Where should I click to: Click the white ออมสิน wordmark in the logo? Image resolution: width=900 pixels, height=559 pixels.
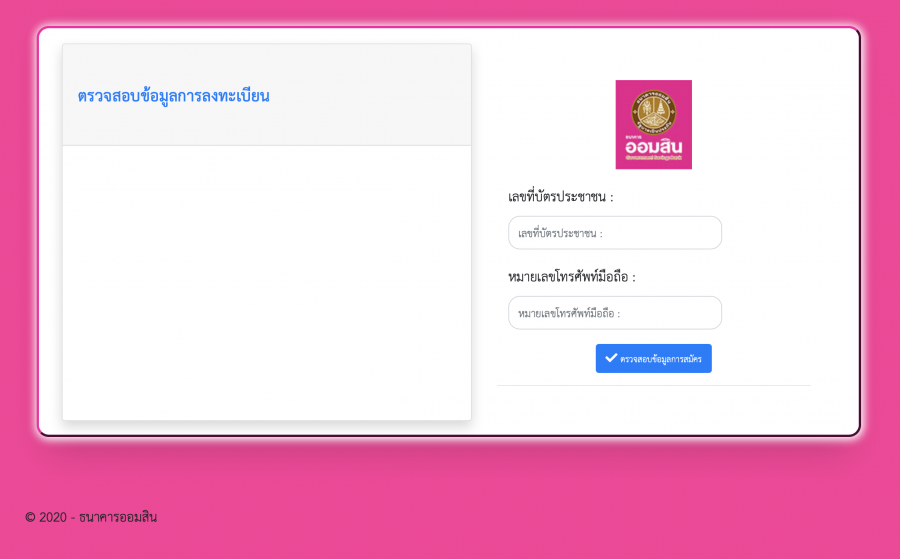[x=653, y=147]
